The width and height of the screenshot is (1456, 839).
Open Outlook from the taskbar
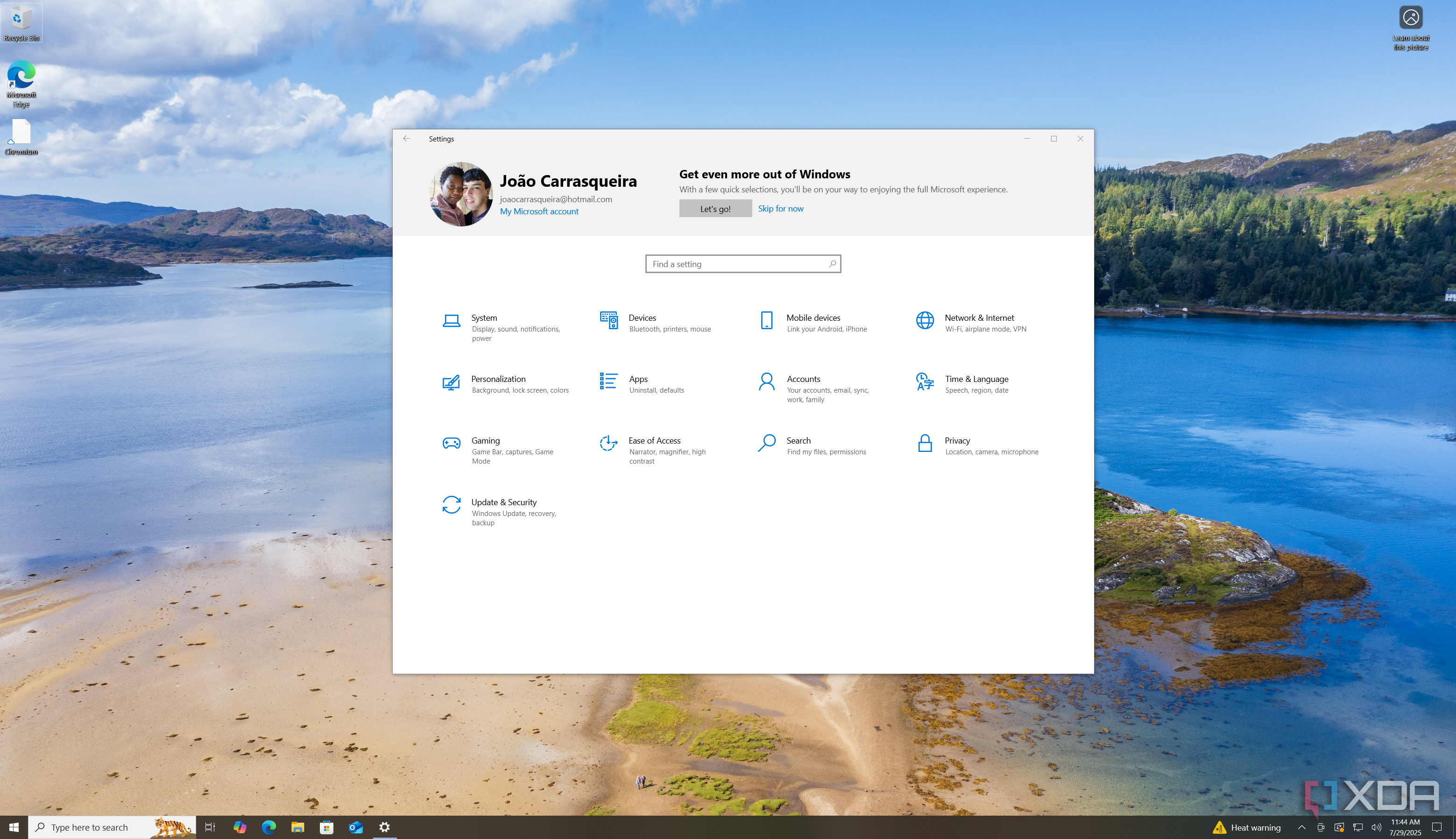click(355, 827)
